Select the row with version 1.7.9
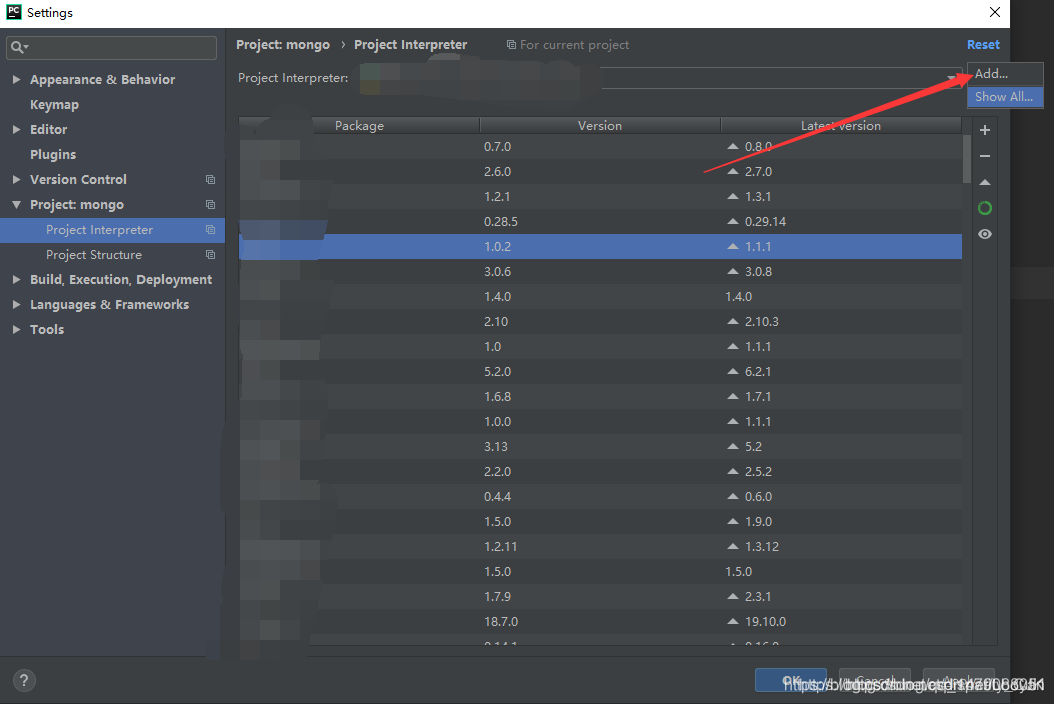The image size is (1054, 704). tap(600, 596)
